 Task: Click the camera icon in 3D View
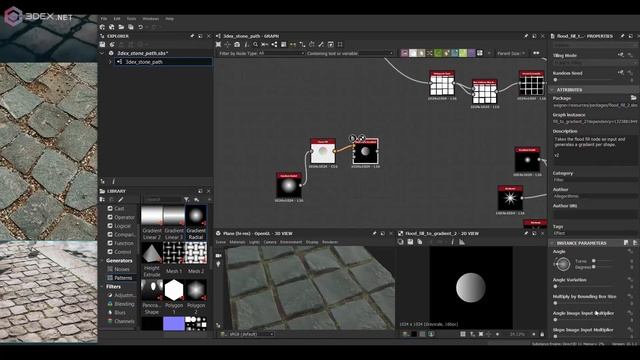218,256
